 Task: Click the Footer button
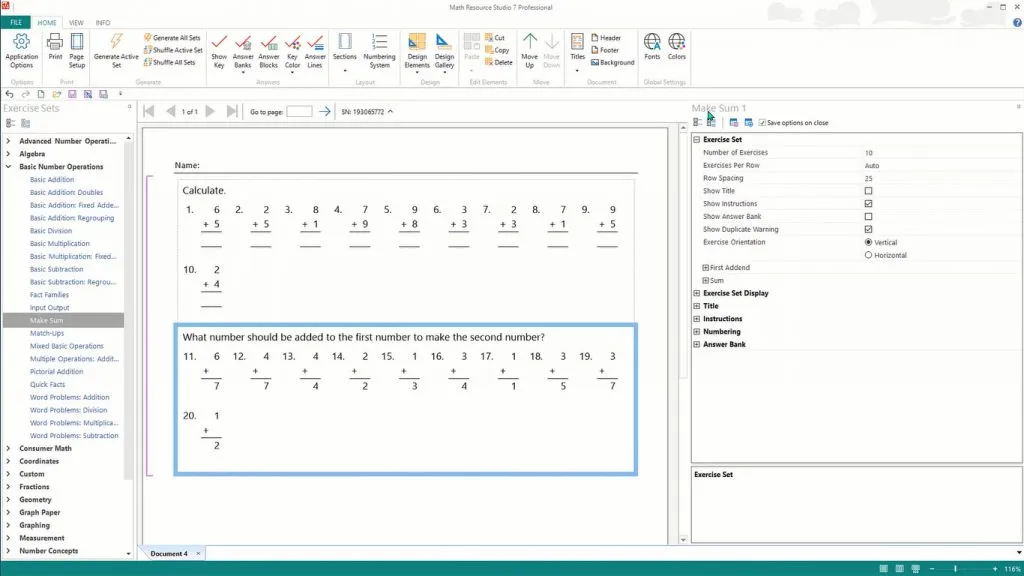click(605, 50)
